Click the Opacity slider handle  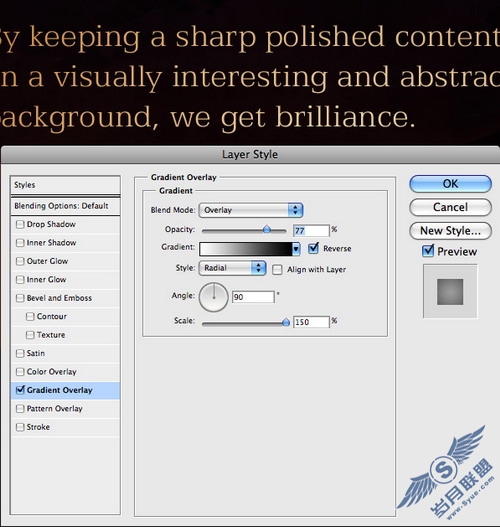click(x=267, y=230)
